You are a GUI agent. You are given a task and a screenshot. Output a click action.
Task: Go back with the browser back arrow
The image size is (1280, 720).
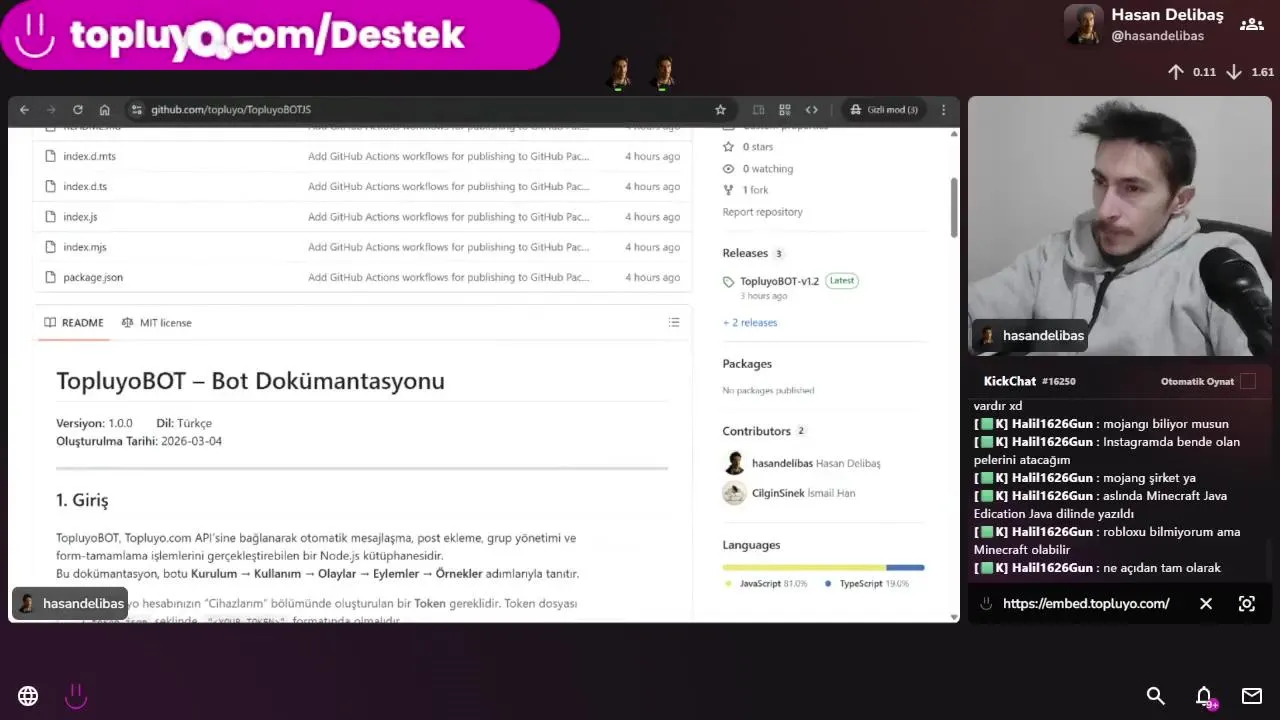(24, 110)
